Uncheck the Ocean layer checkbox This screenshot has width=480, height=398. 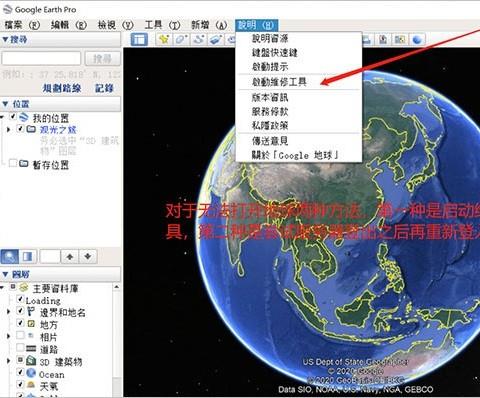pyautogui.click(x=20, y=372)
